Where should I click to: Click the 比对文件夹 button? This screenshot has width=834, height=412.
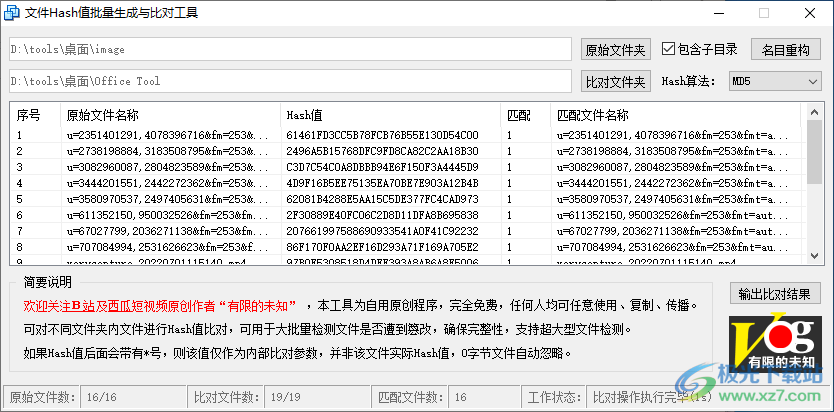615,81
